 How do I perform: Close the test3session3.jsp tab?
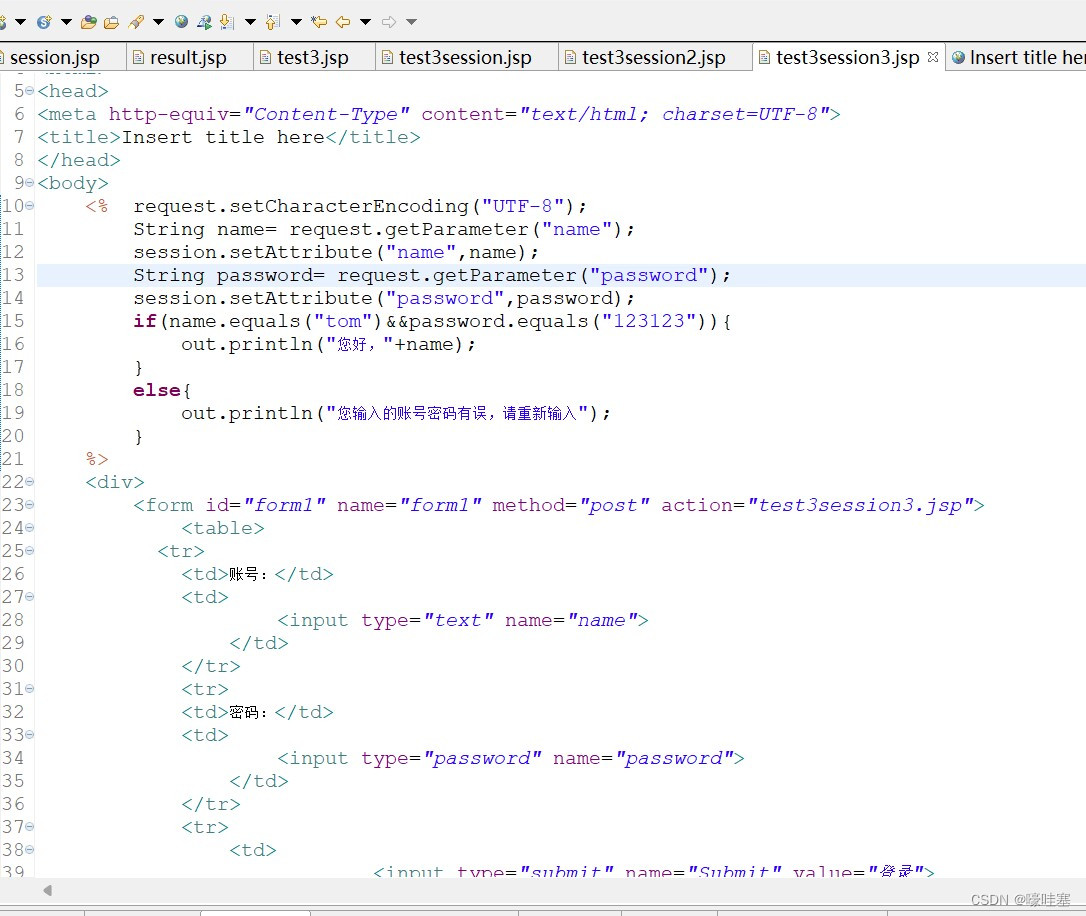(933, 57)
